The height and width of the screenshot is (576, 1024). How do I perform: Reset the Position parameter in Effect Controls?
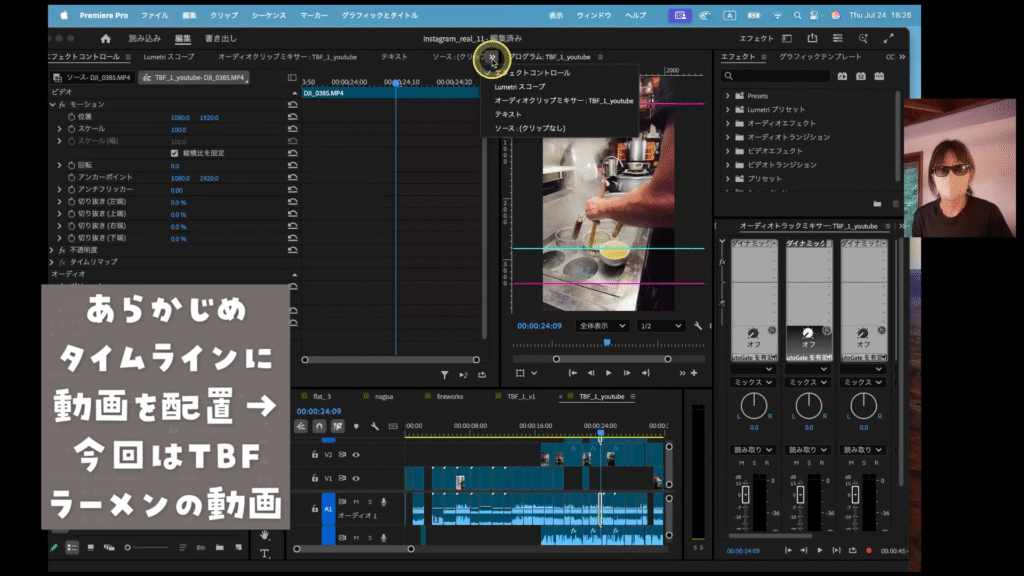click(293, 117)
